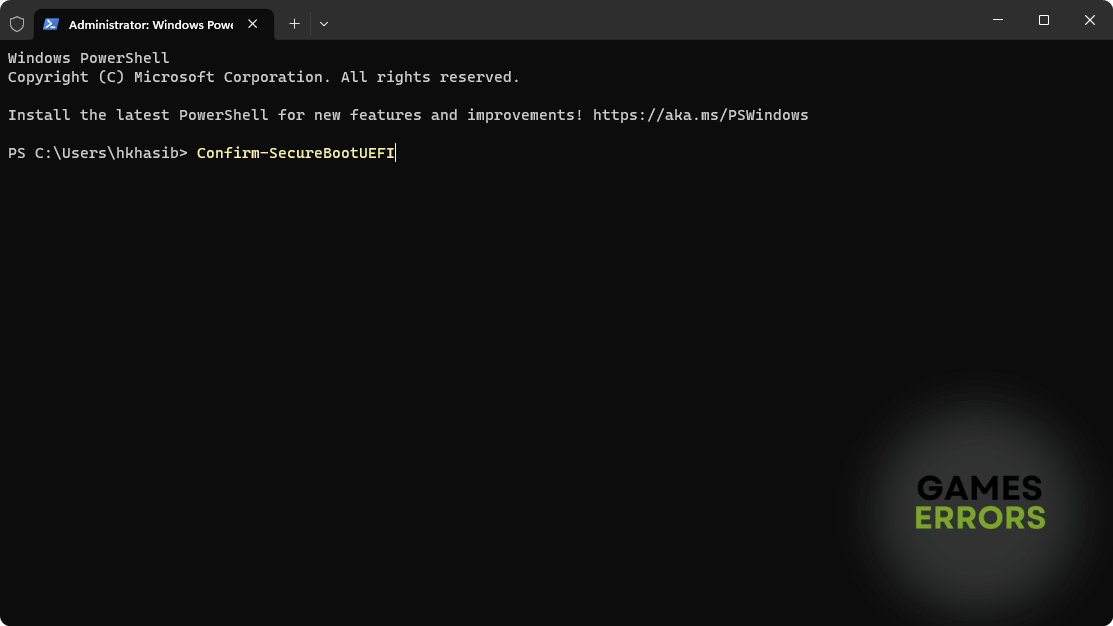Maximize the terminal window
1113x626 pixels.
tap(1043, 20)
